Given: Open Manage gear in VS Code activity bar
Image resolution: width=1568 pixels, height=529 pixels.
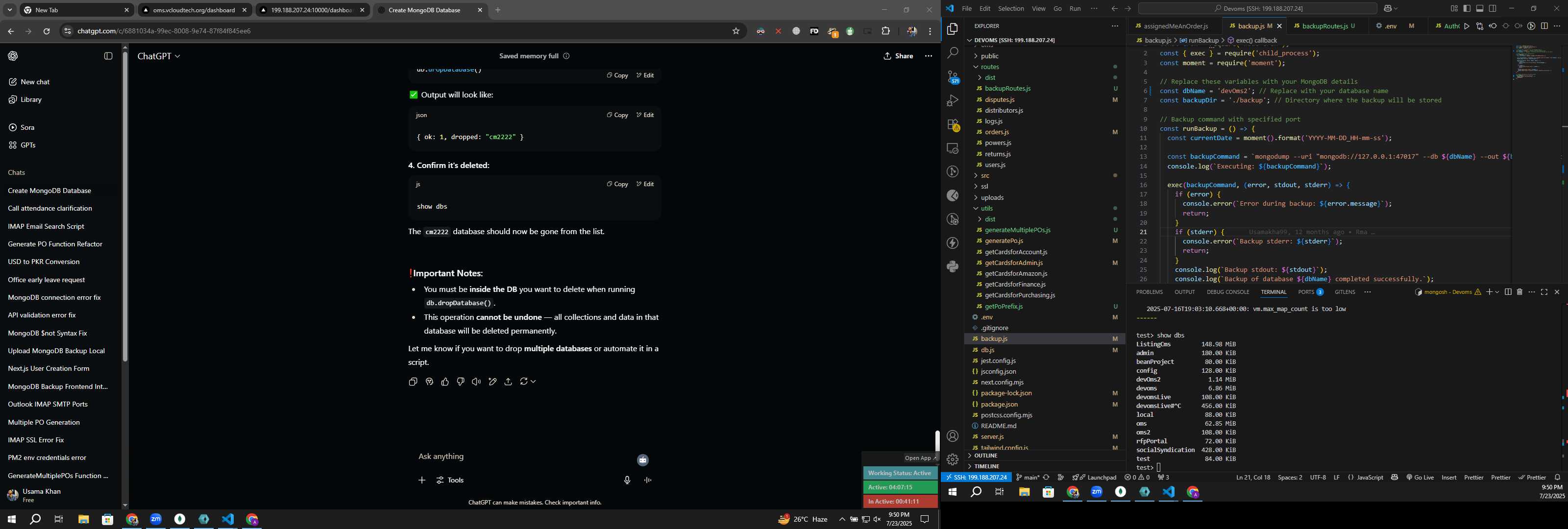Looking at the screenshot, I should [x=953, y=459].
